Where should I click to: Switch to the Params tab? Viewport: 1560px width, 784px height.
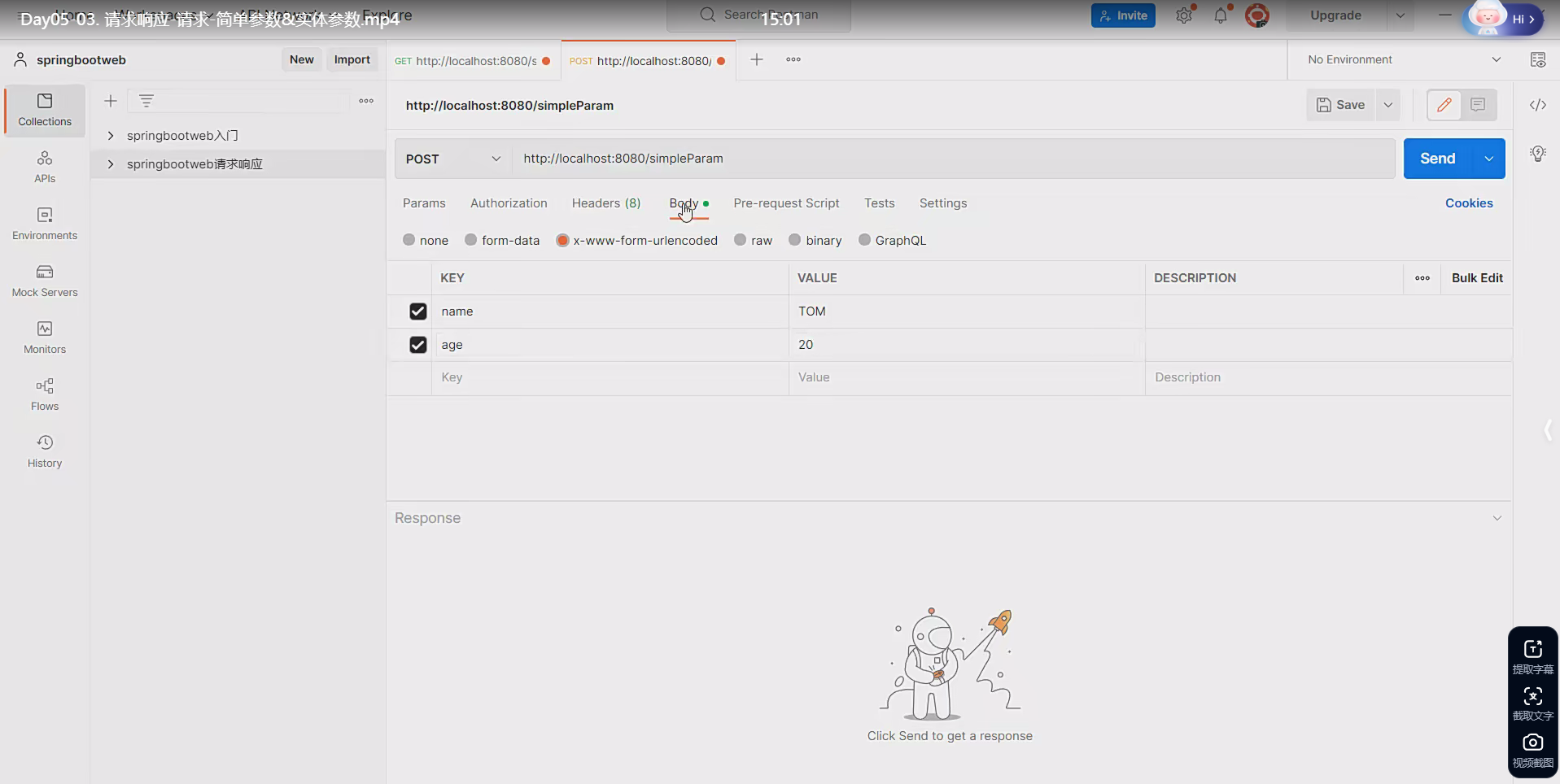click(x=424, y=203)
